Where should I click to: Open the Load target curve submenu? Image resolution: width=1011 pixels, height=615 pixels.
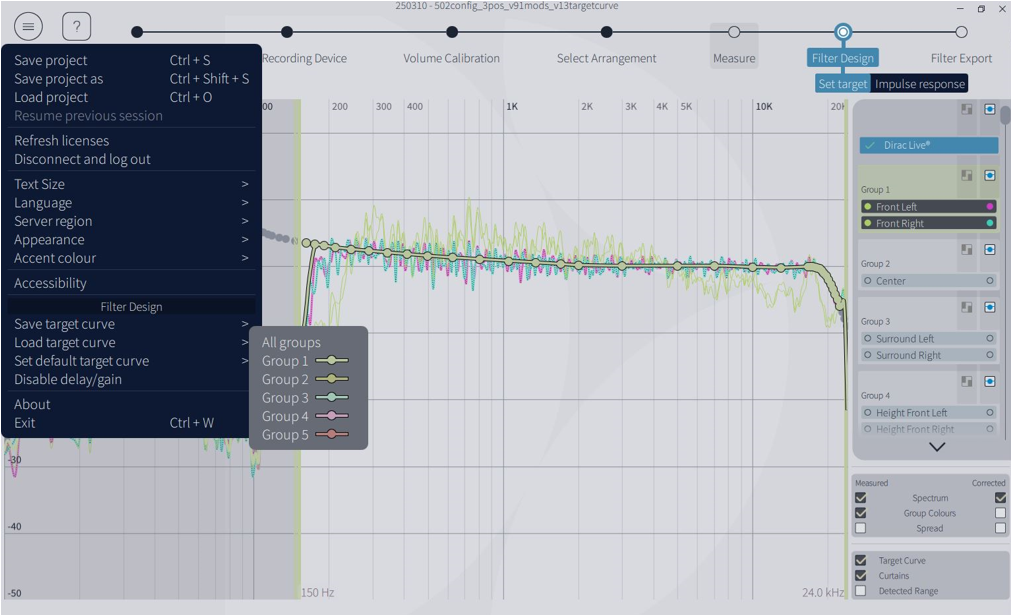pos(132,343)
